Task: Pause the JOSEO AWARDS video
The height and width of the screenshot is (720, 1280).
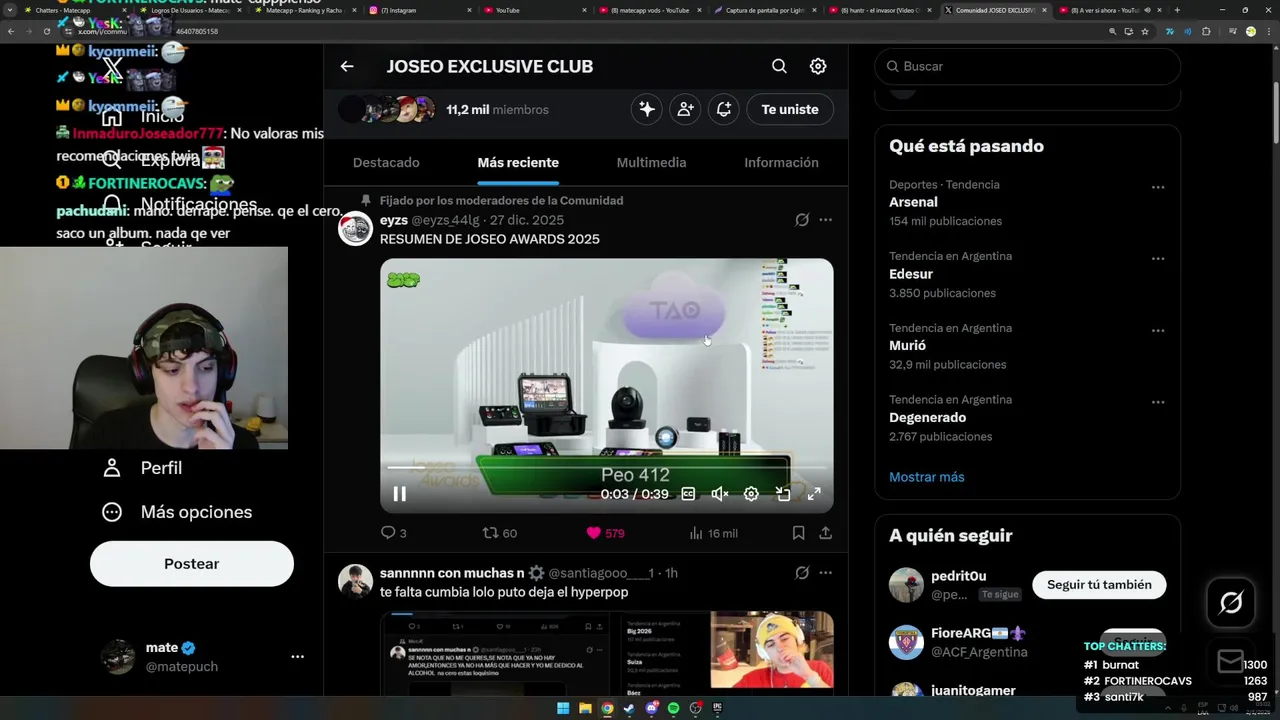Action: (399, 494)
